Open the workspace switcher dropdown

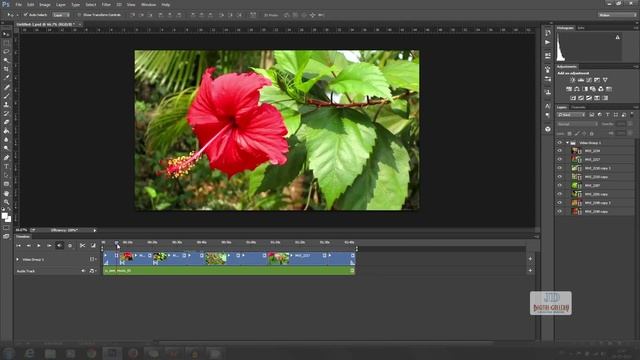(x=617, y=15)
